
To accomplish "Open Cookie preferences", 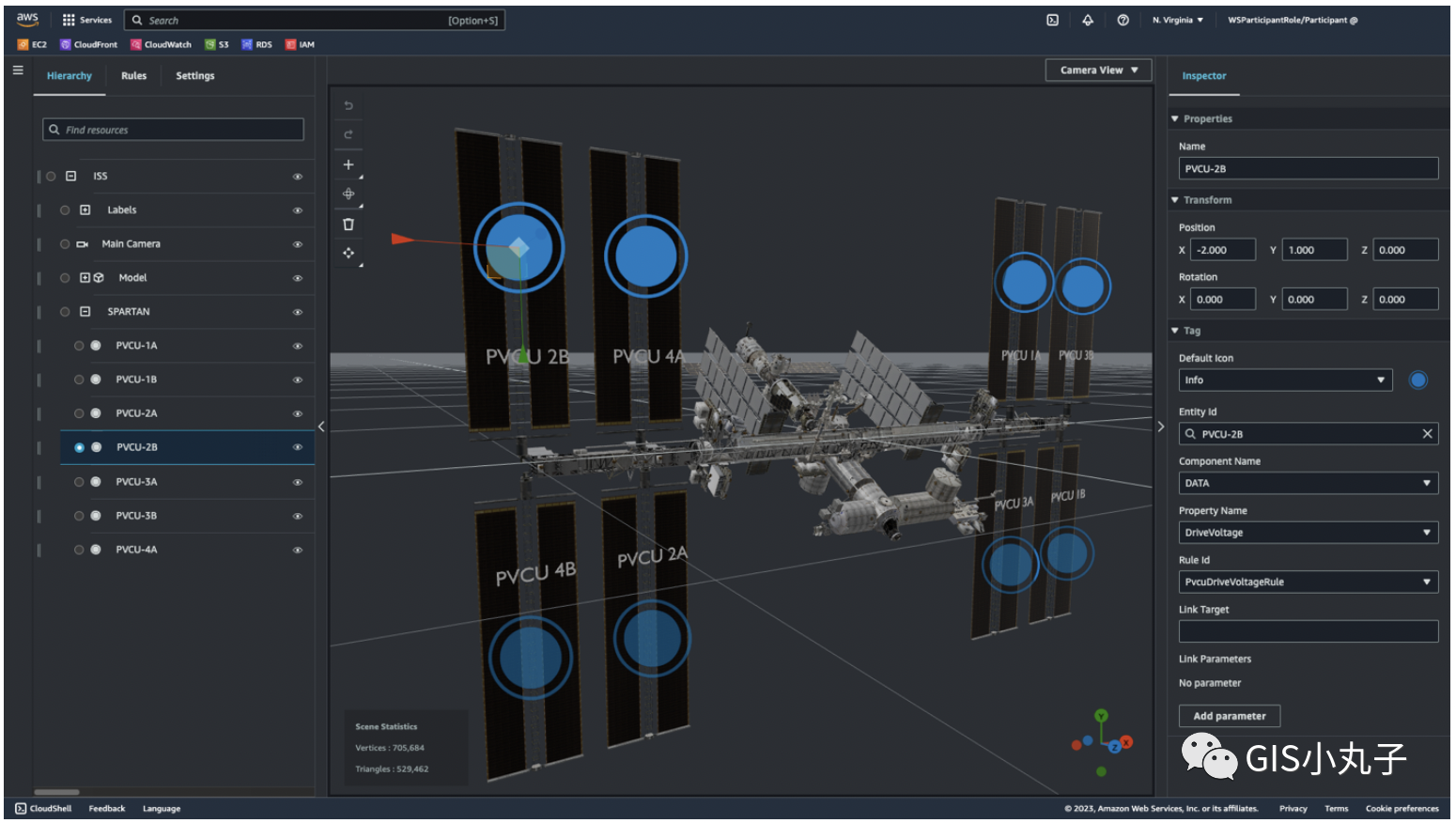I will 1402,809.
